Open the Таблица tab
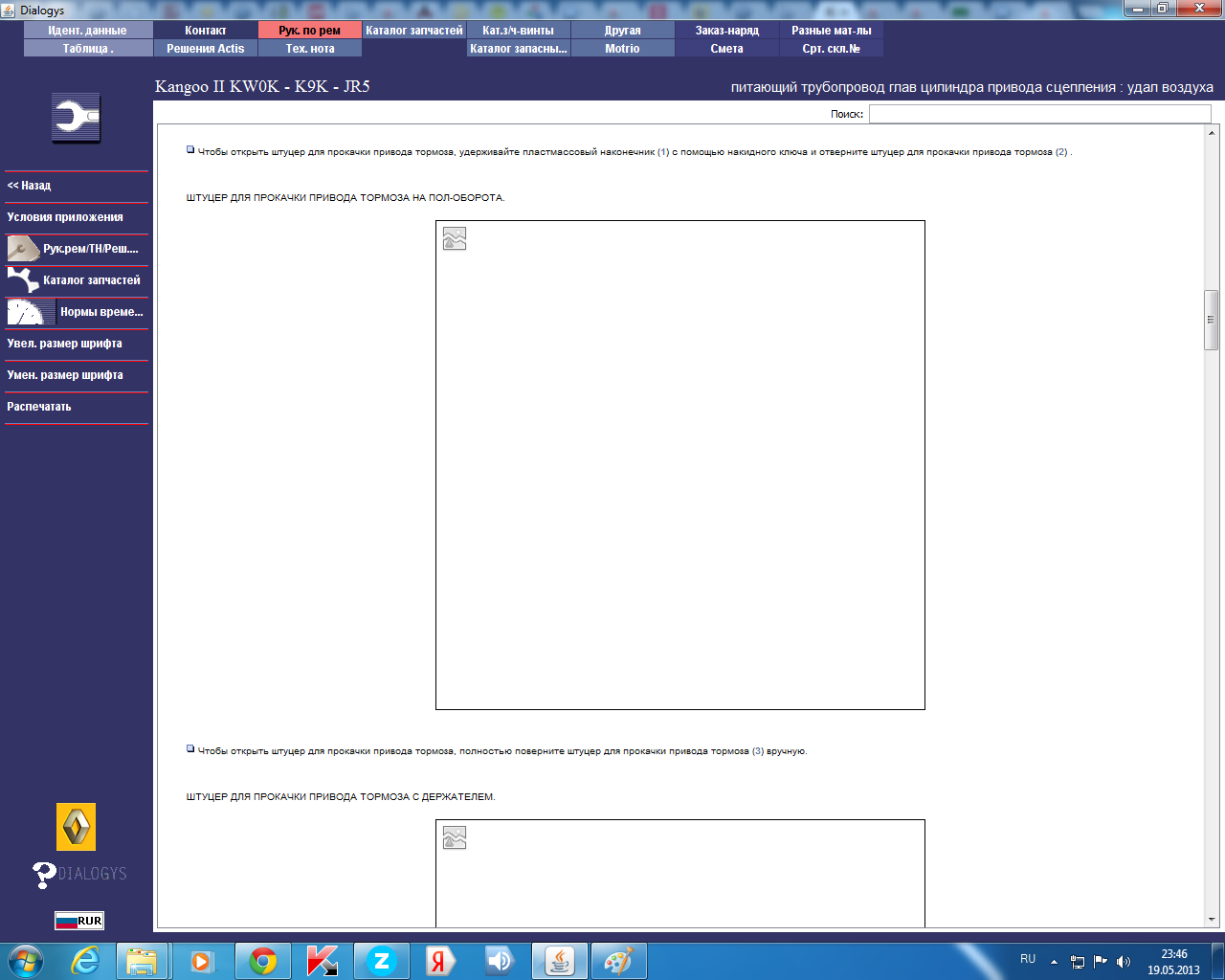 click(88, 49)
